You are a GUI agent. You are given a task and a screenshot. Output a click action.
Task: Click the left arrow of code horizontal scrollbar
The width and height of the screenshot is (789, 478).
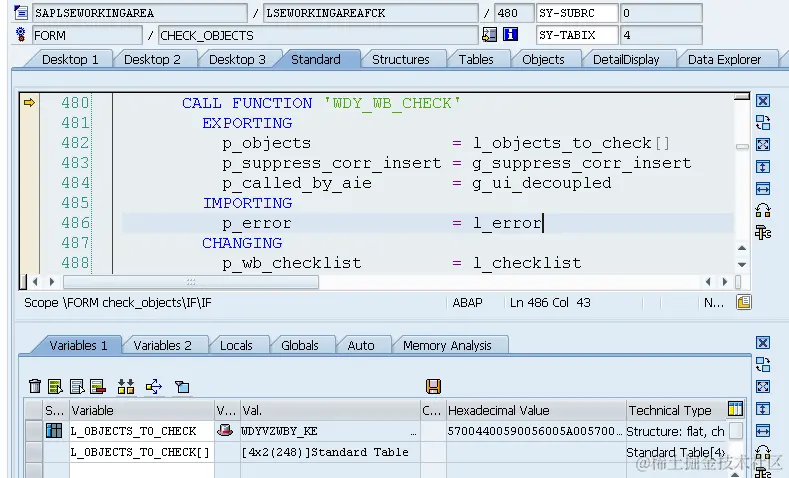tap(35, 282)
